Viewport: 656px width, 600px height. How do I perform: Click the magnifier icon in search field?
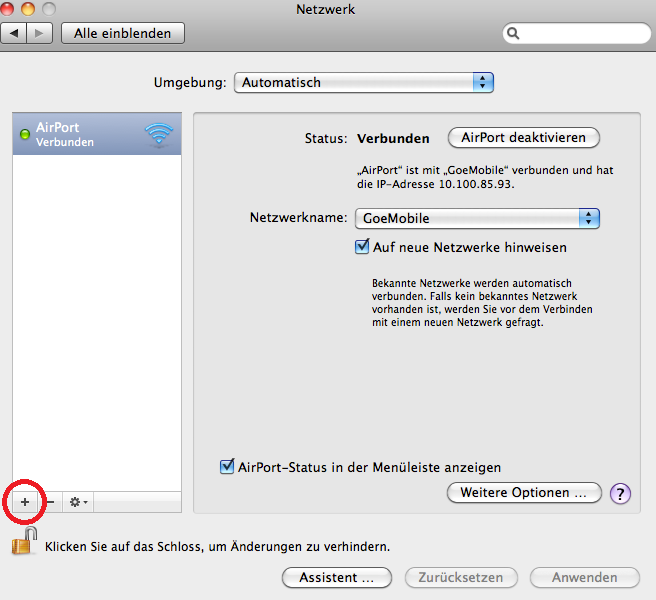(513, 33)
